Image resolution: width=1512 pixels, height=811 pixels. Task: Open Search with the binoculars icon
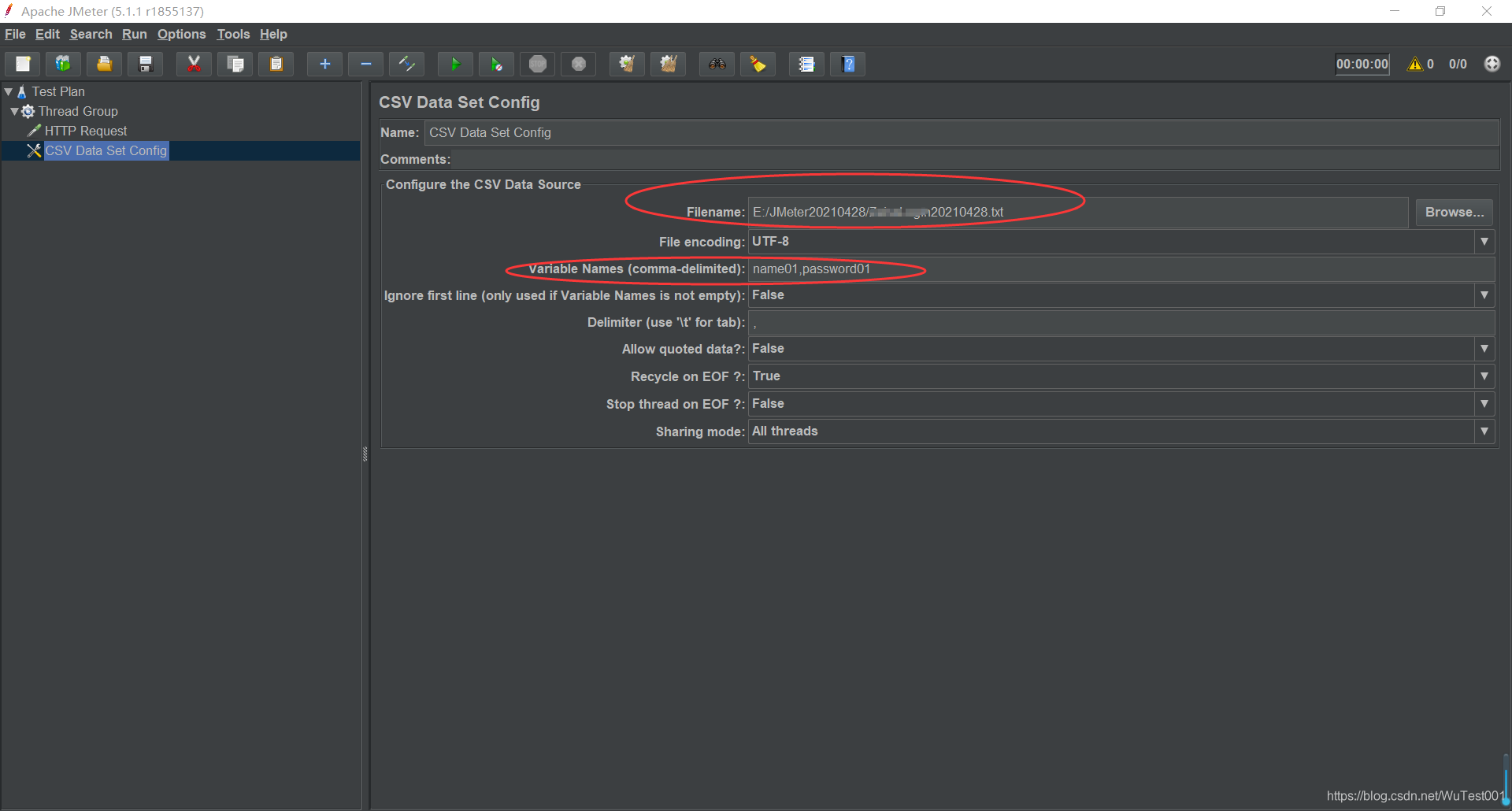pyautogui.click(x=717, y=64)
